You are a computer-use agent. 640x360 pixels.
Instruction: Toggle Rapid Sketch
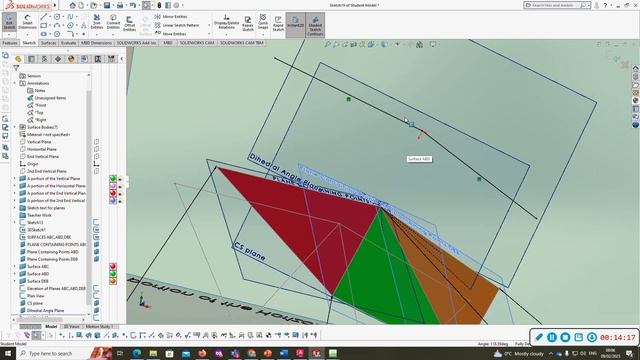[x=278, y=24]
